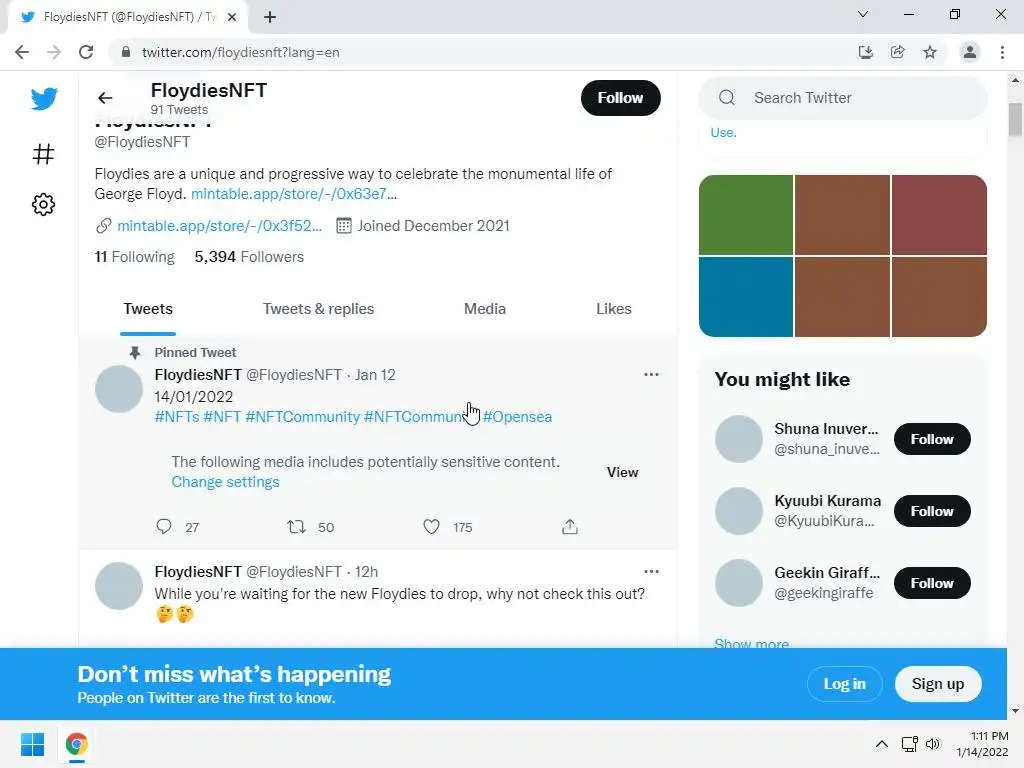Open the Windows Start menu
The height and width of the screenshot is (768, 1024).
point(33,744)
